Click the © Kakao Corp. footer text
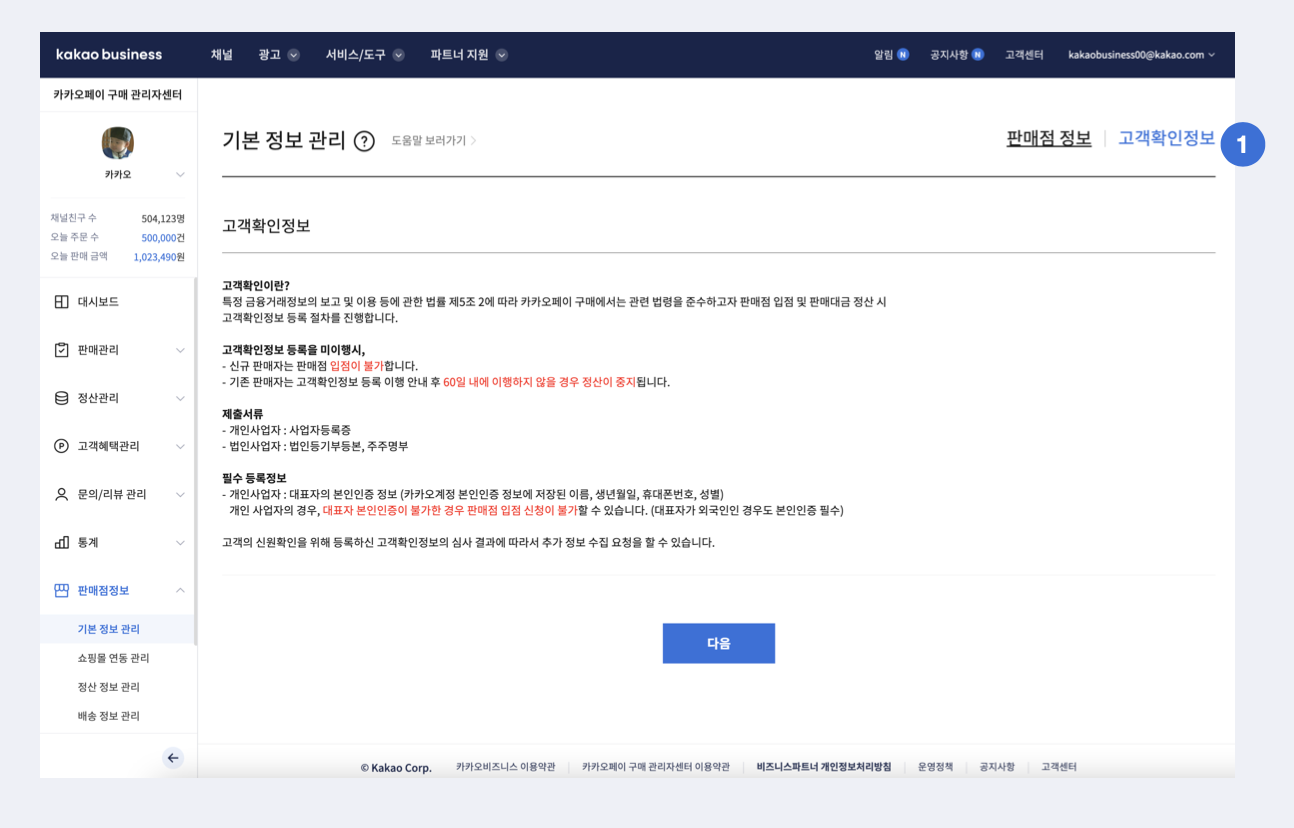This screenshot has height=828, width=1294. [396, 768]
